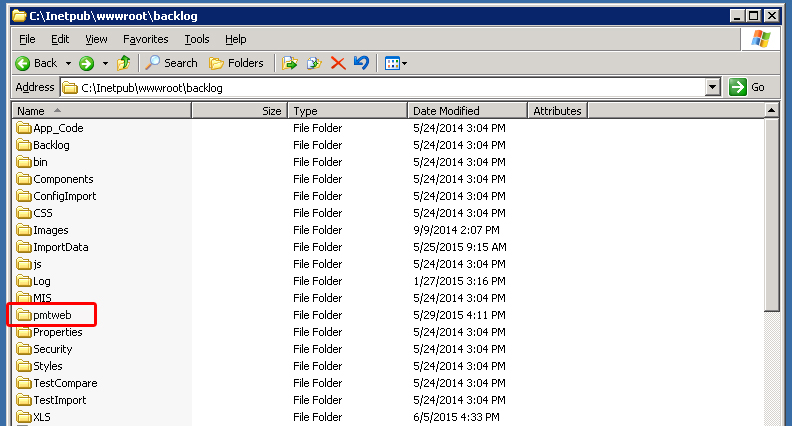Viewport: 792px width, 426px height.
Task: Click the Security folder name
Action: coord(53,349)
